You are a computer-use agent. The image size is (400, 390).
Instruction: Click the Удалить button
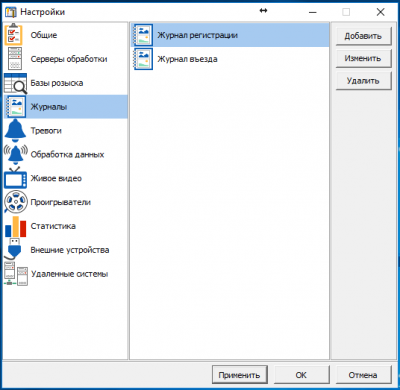coord(363,81)
